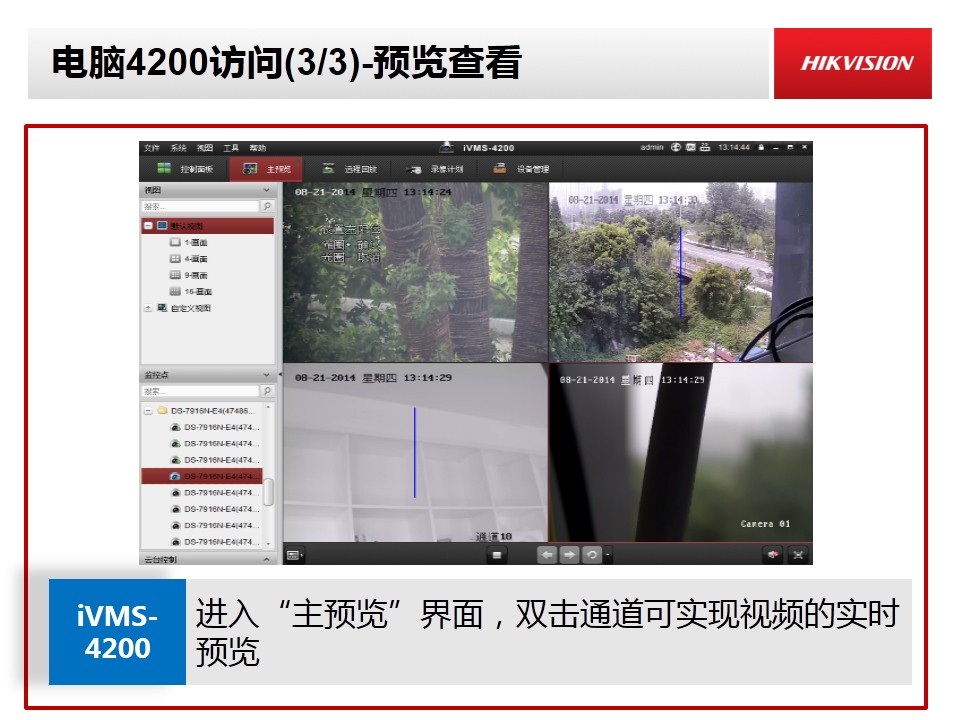Open the 控制面板 control panel tab
960x720 pixels.
coord(186,169)
